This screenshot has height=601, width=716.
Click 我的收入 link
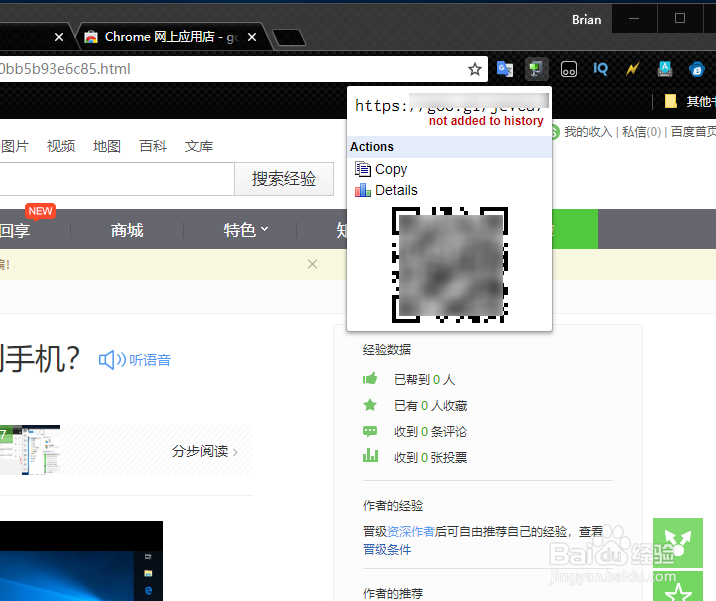pos(588,132)
